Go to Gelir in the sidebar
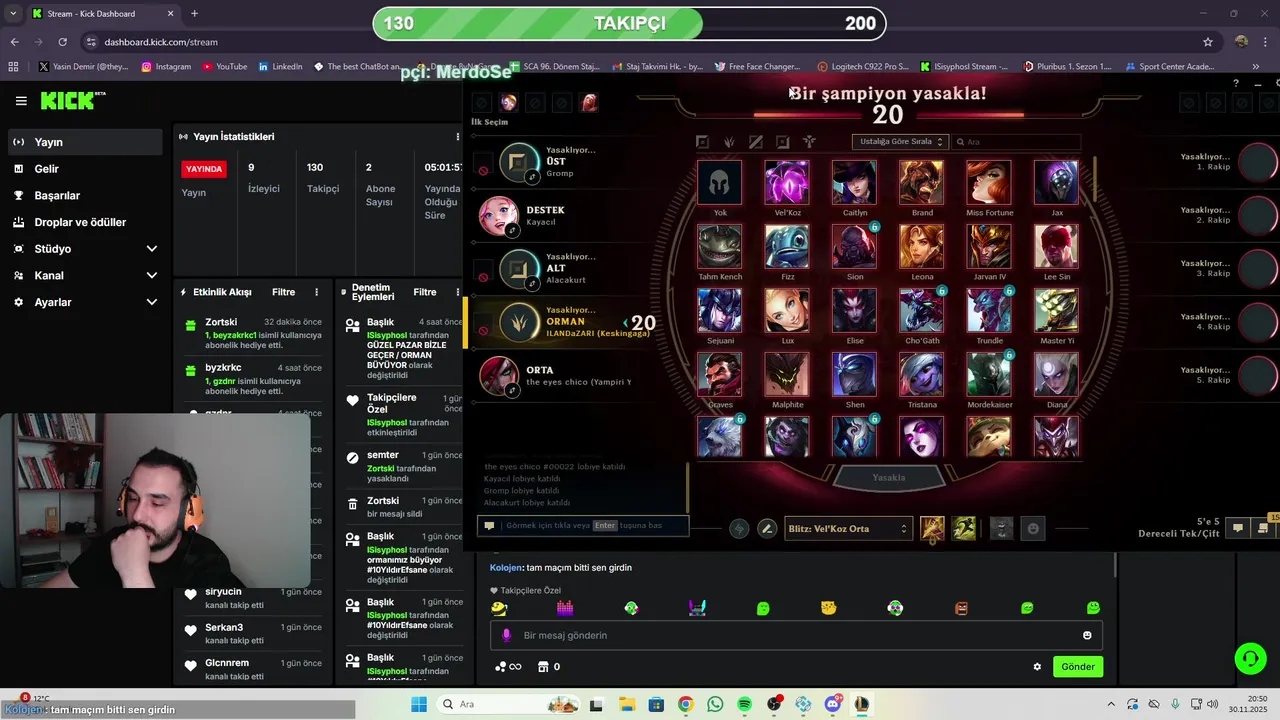This screenshot has height=720, width=1280. [x=85, y=169]
